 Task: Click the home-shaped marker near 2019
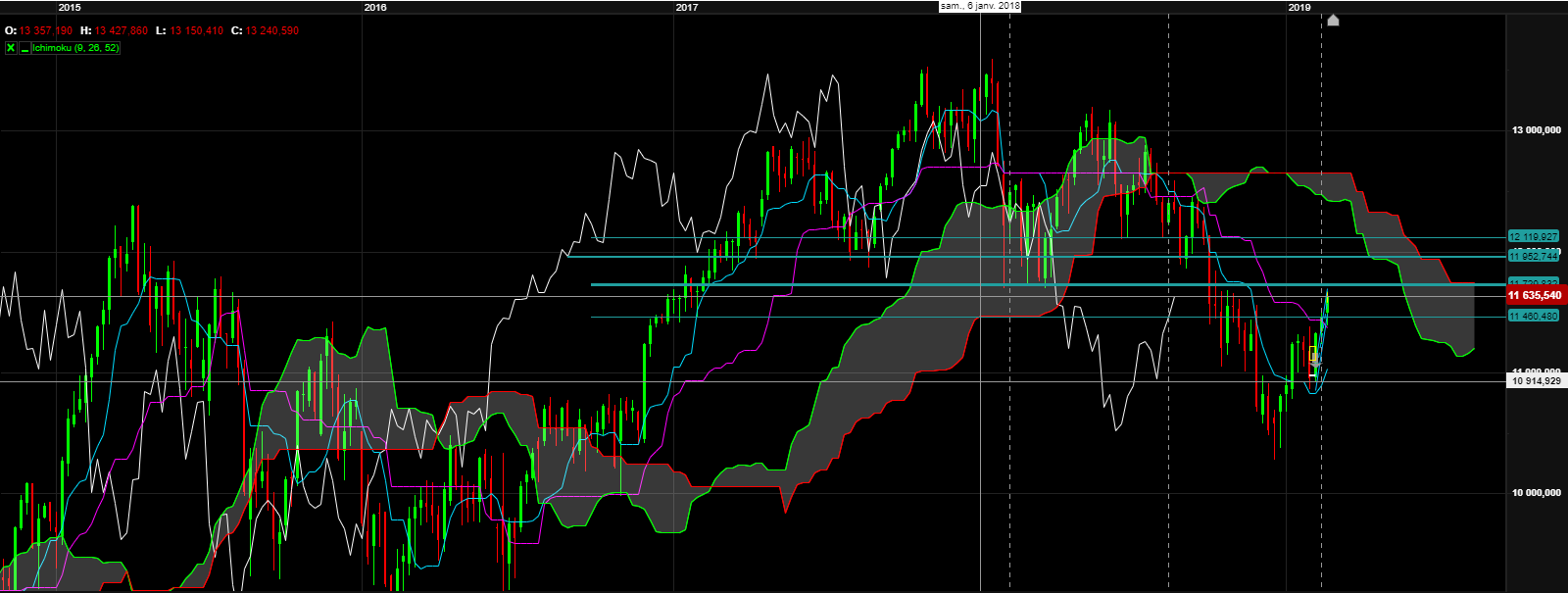[x=1333, y=20]
